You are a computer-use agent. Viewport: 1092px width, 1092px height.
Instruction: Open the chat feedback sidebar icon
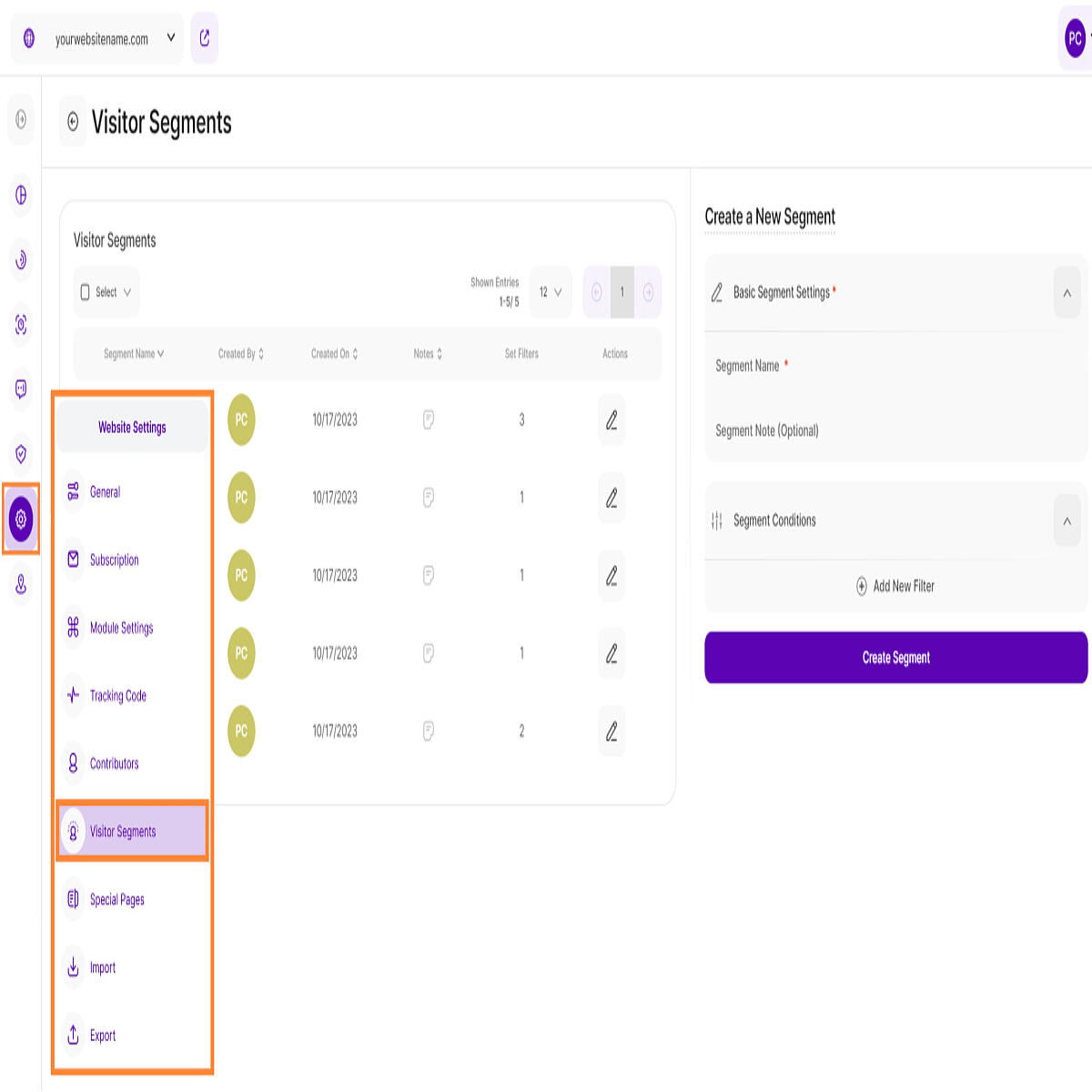[x=21, y=389]
